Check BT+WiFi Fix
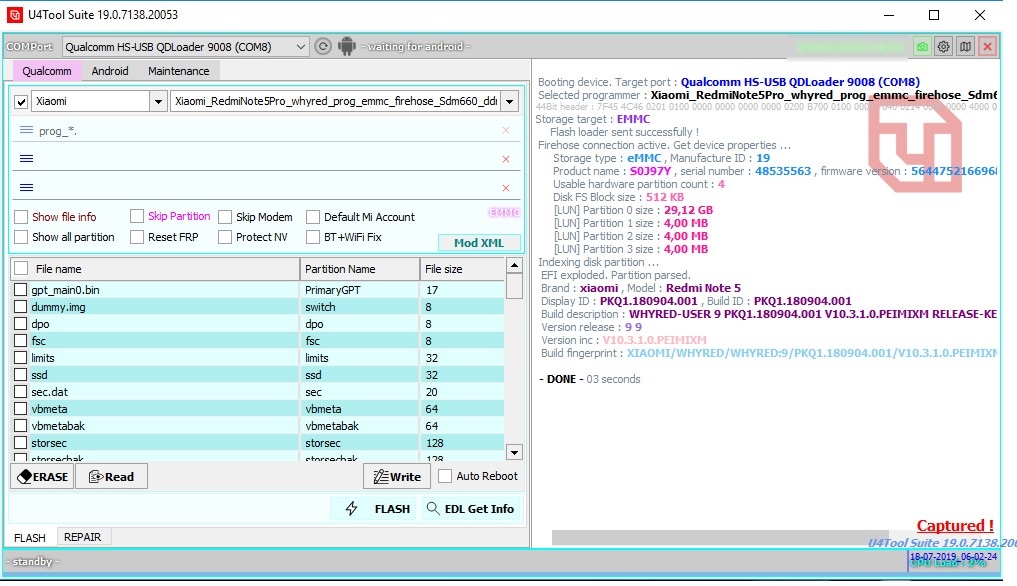Viewport: 1017px width, 586px height. pos(313,237)
